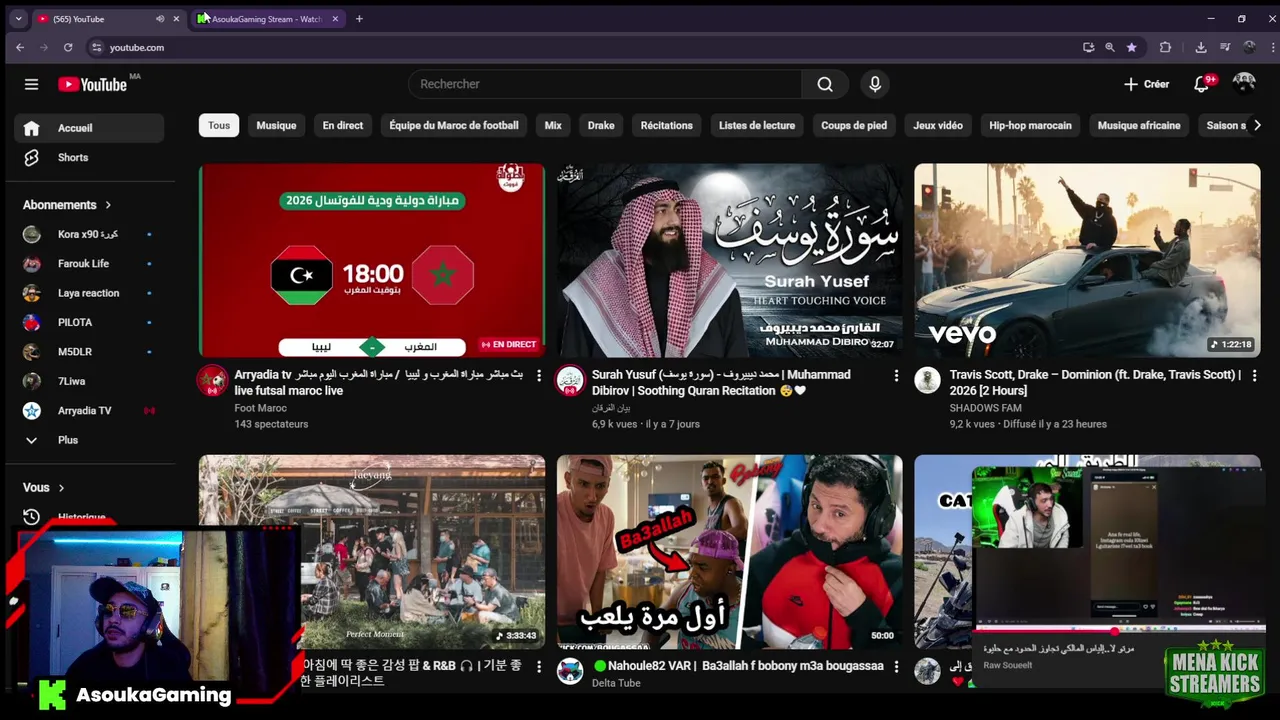The image size is (1280, 720).
Task: Select the Musique filter chip
Action: [x=276, y=125]
